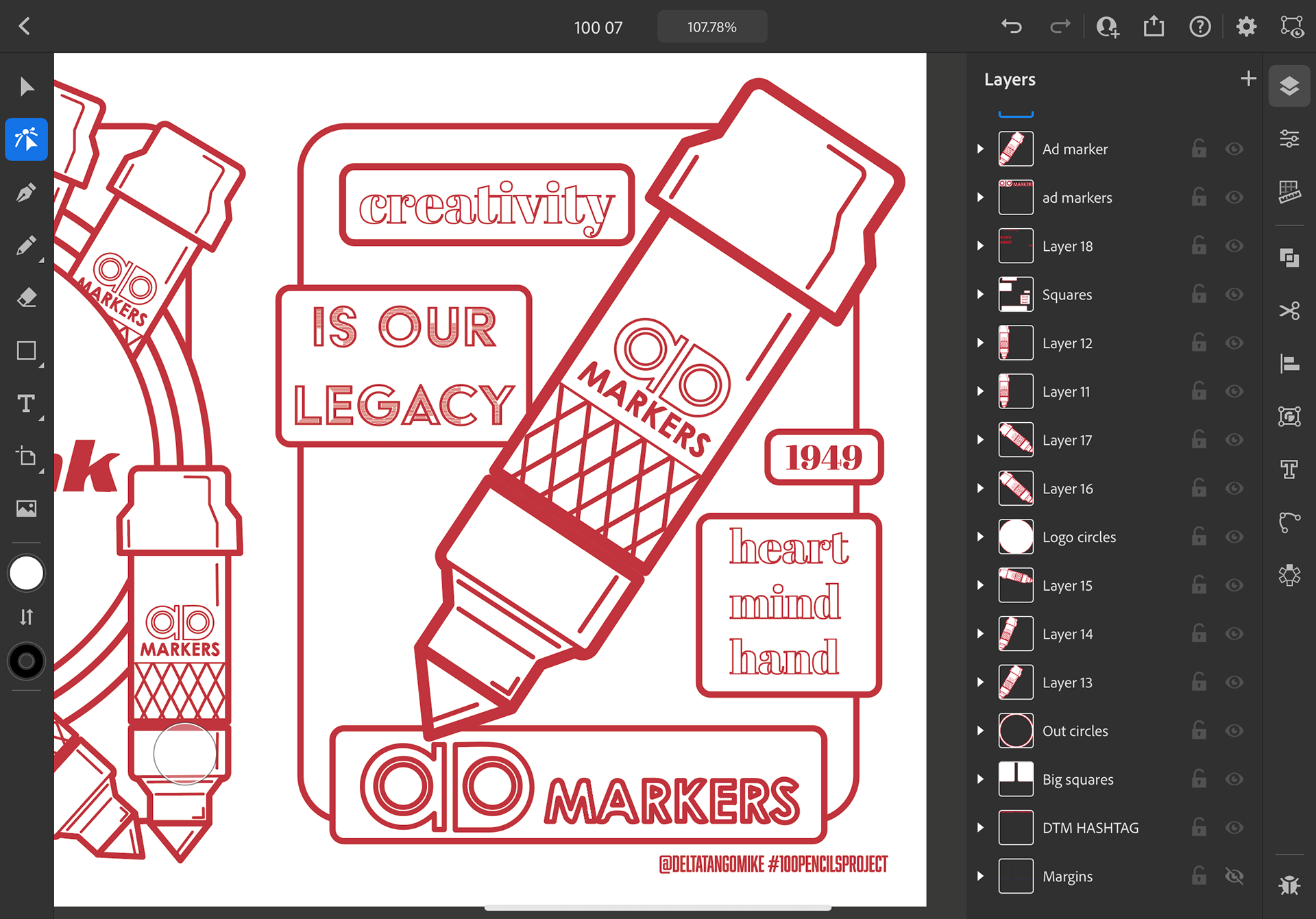Select the Pencil tool

point(26,245)
